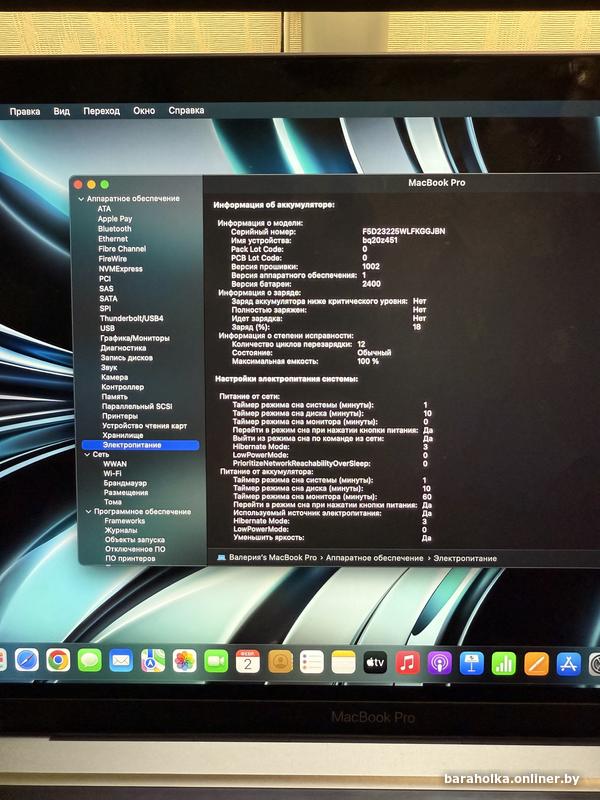This screenshot has height=800, width=600.
Task: Open the App Store icon
Action: (568, 664)
